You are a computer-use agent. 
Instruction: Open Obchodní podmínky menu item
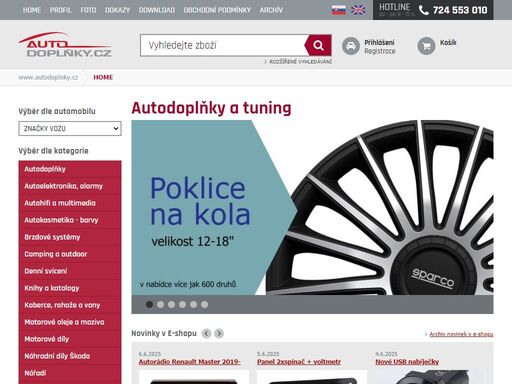click(x=217, y=10)
